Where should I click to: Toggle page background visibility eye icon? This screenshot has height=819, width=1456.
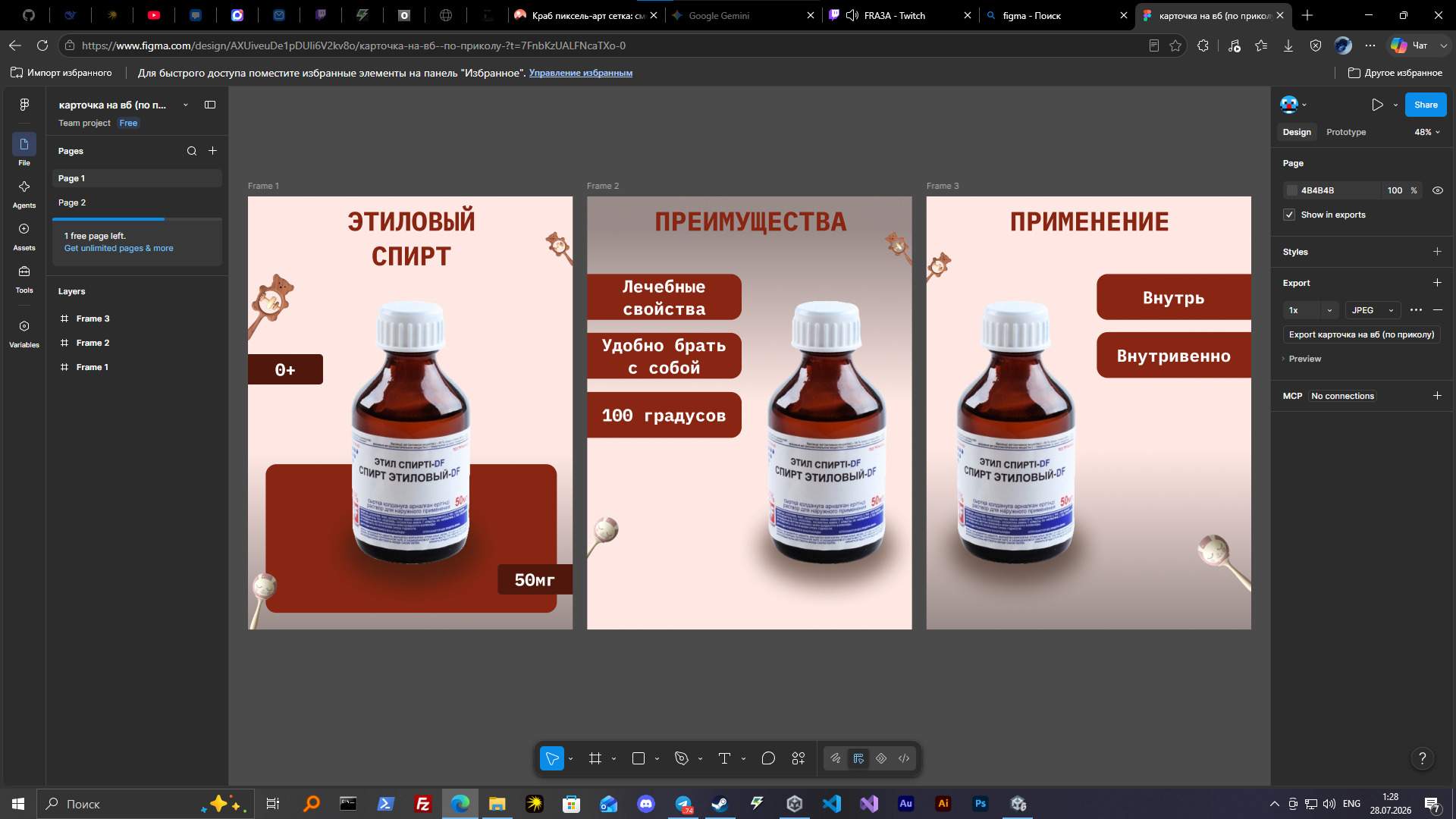(x=1437, y=190)
